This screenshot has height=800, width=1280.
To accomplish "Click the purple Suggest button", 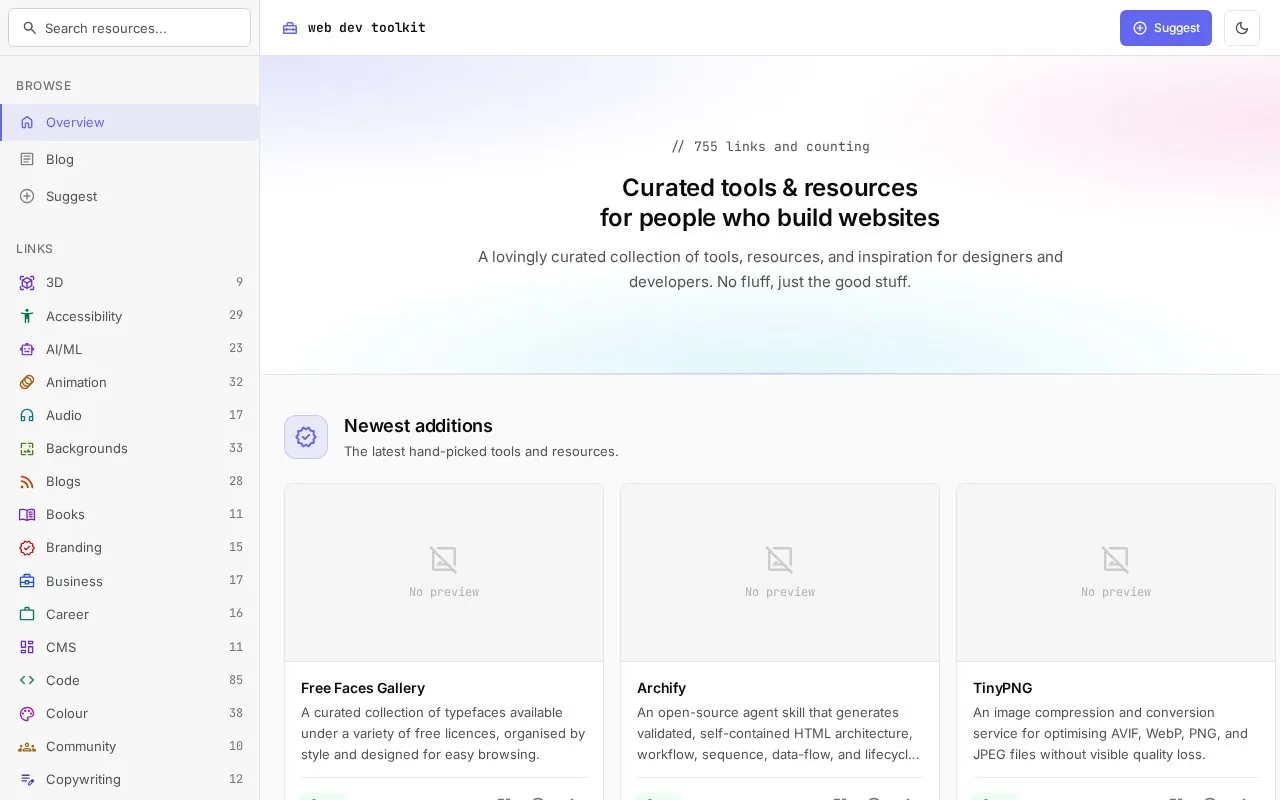I will [x=1166, y=28].
